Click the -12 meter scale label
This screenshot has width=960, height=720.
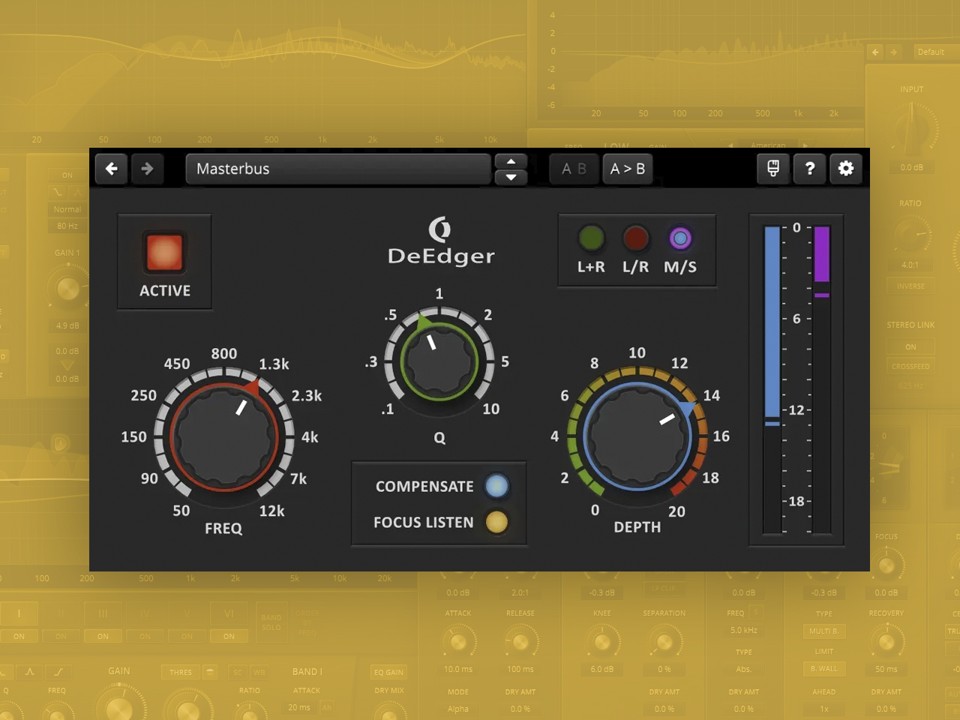(x=796, y=410)
